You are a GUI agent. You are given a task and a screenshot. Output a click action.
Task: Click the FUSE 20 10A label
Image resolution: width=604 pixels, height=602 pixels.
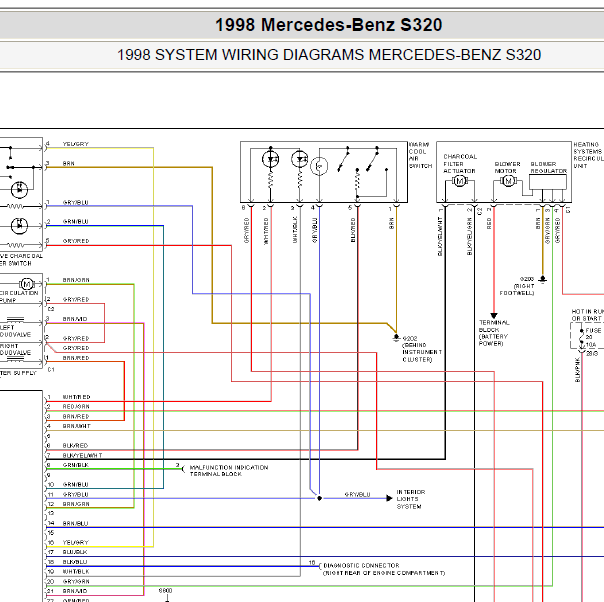(x=593, y=338)
